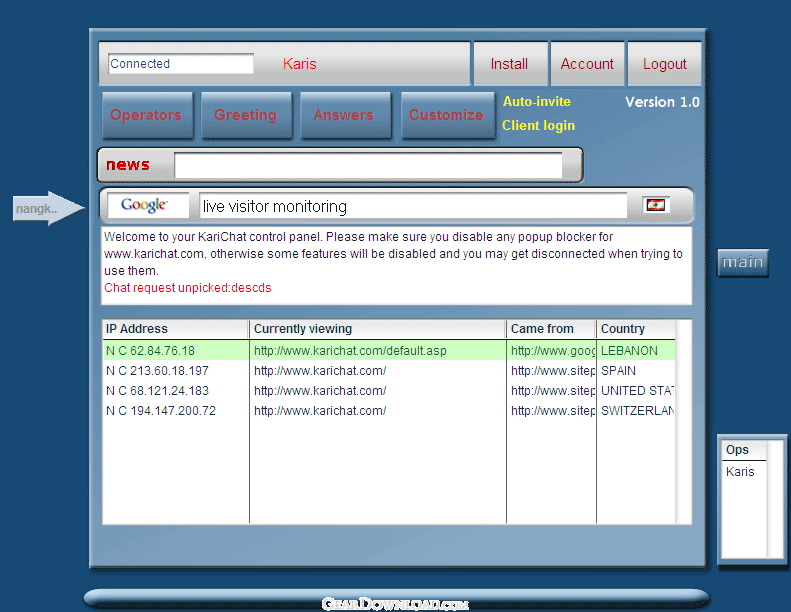
Task: Open the Account settings
Action: 587,64
